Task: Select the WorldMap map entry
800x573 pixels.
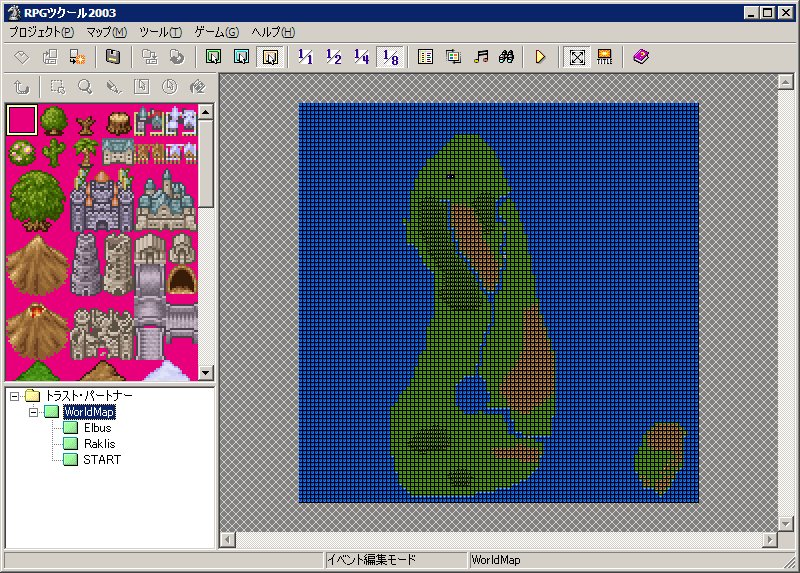Action: click(x=89, y=412)
